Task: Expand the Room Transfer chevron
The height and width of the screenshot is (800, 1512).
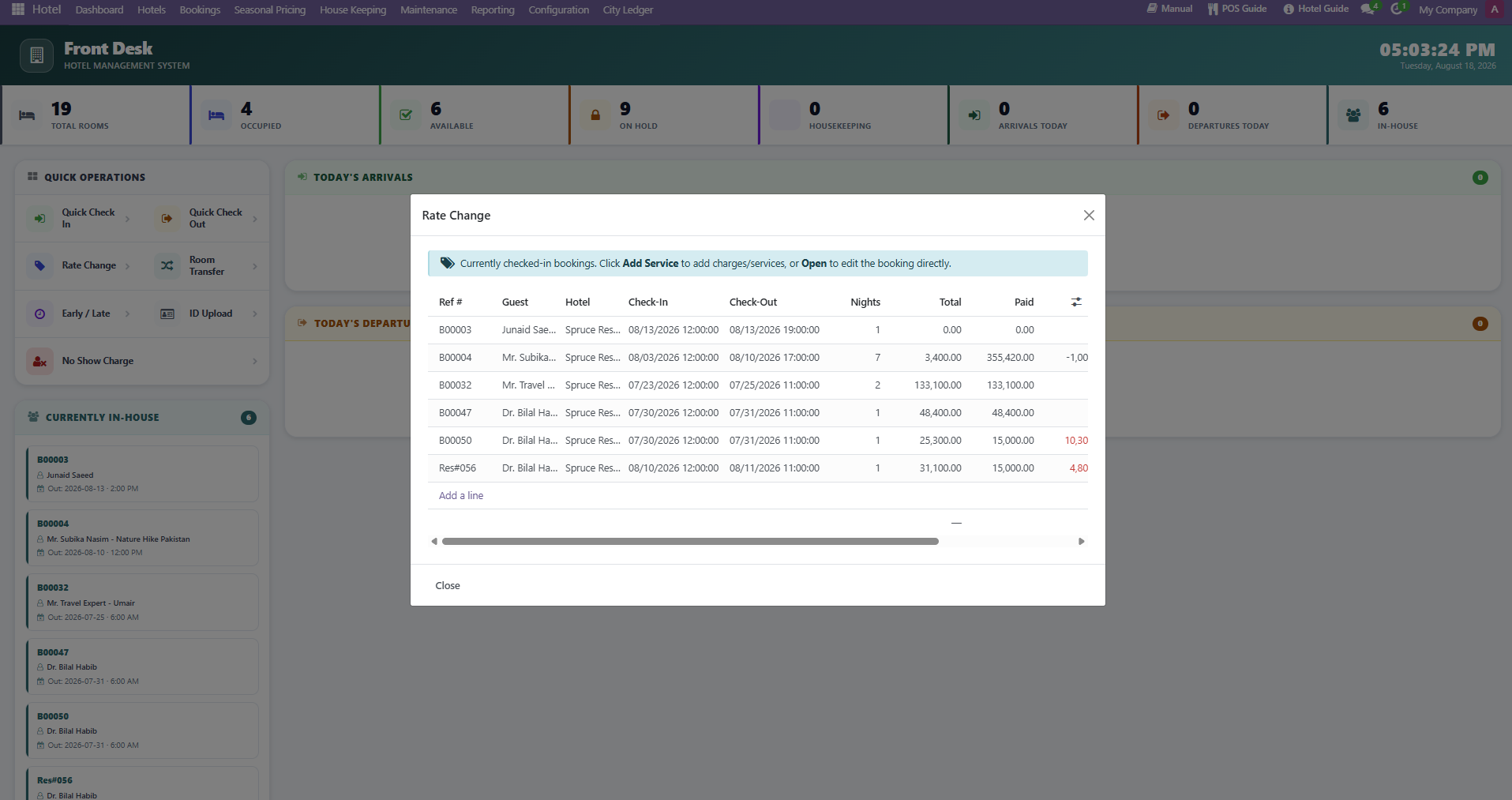Action: click(254, 266)
